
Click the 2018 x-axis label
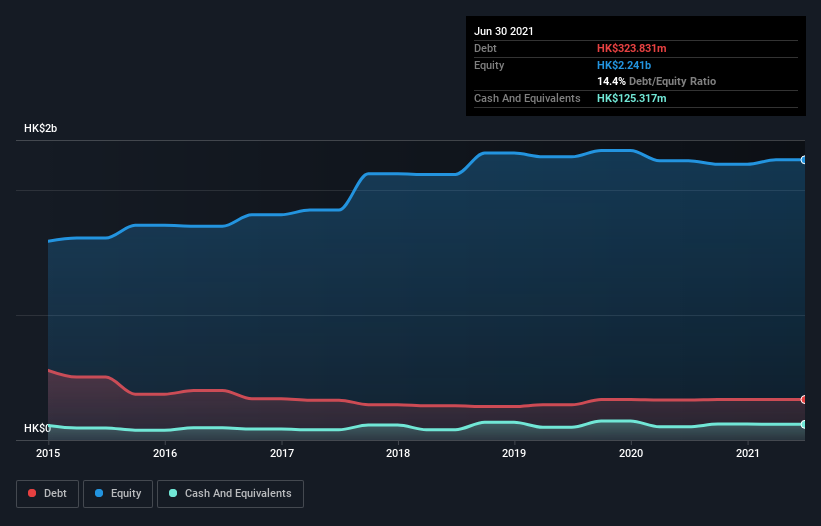tap(398, 453)
